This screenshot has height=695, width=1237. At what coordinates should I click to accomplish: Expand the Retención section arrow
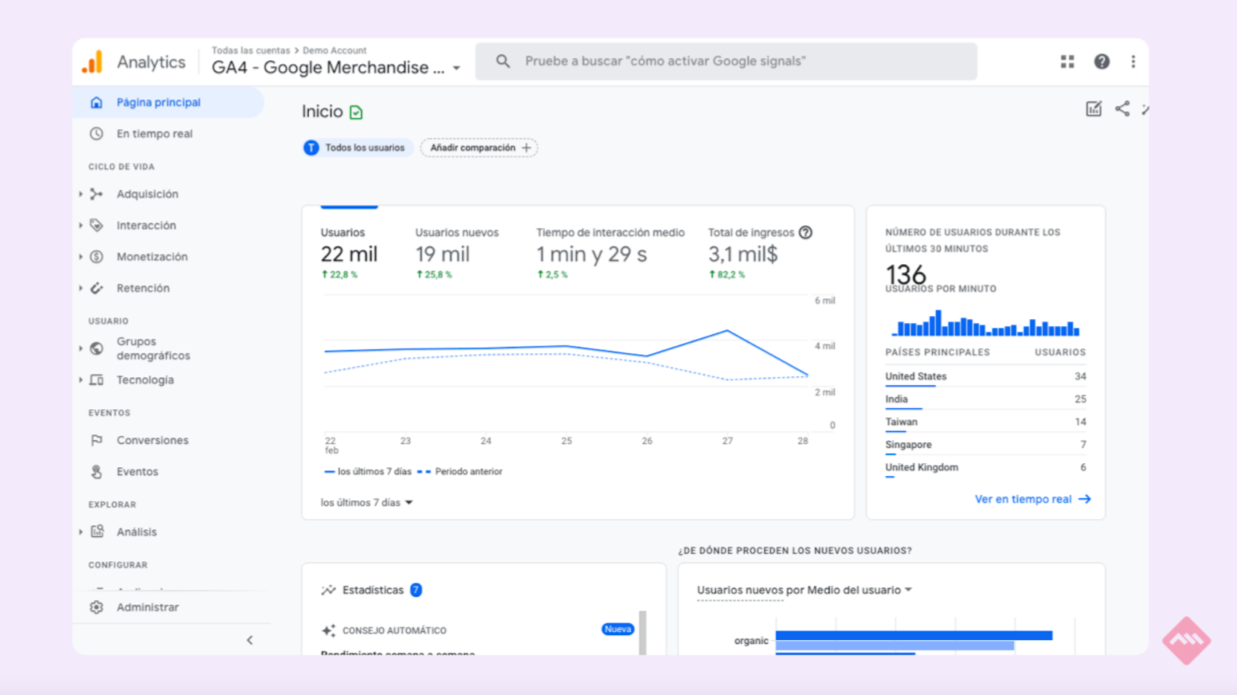tap(81, 288)
